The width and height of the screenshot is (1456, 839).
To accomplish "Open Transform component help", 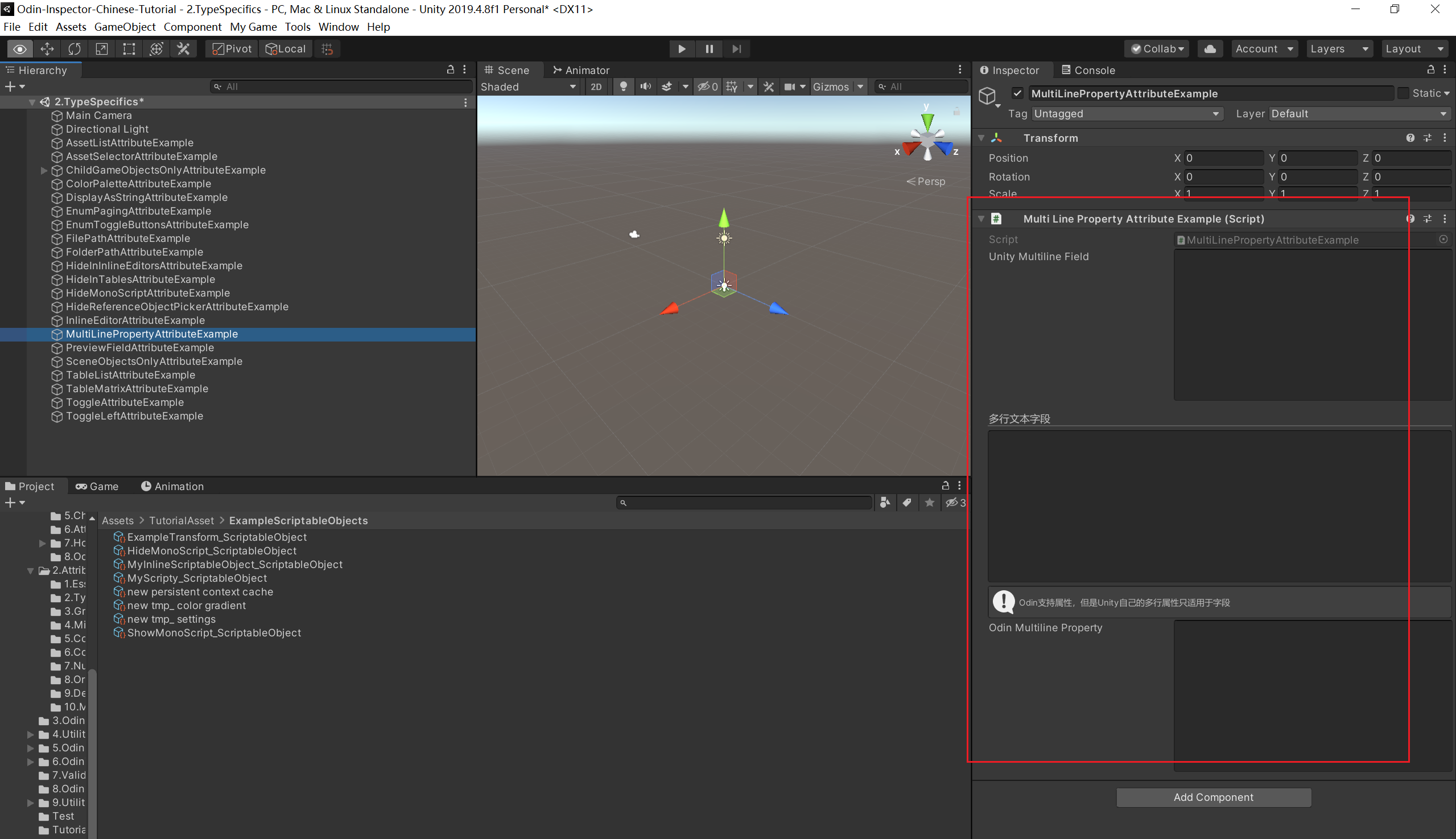I will pyautogui.click(x=1410, y=138).
